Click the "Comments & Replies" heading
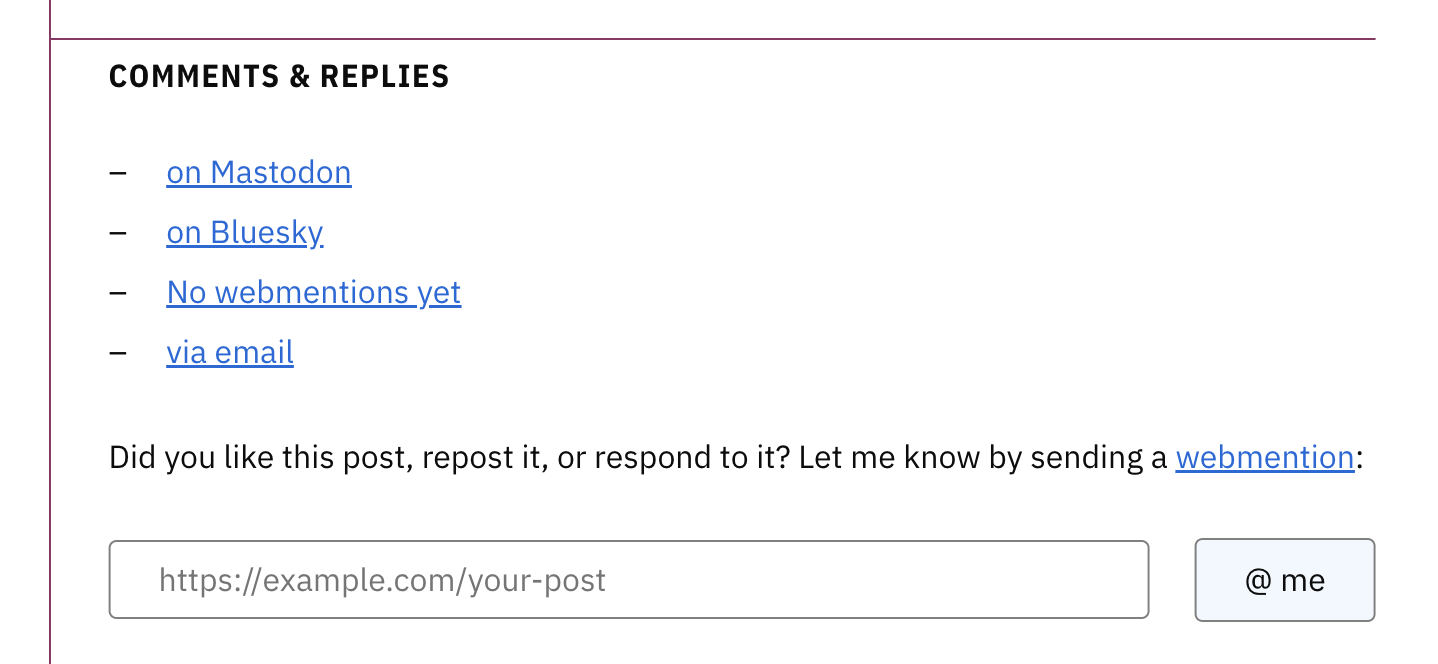The image size is (1438, 664). (279, 75)
